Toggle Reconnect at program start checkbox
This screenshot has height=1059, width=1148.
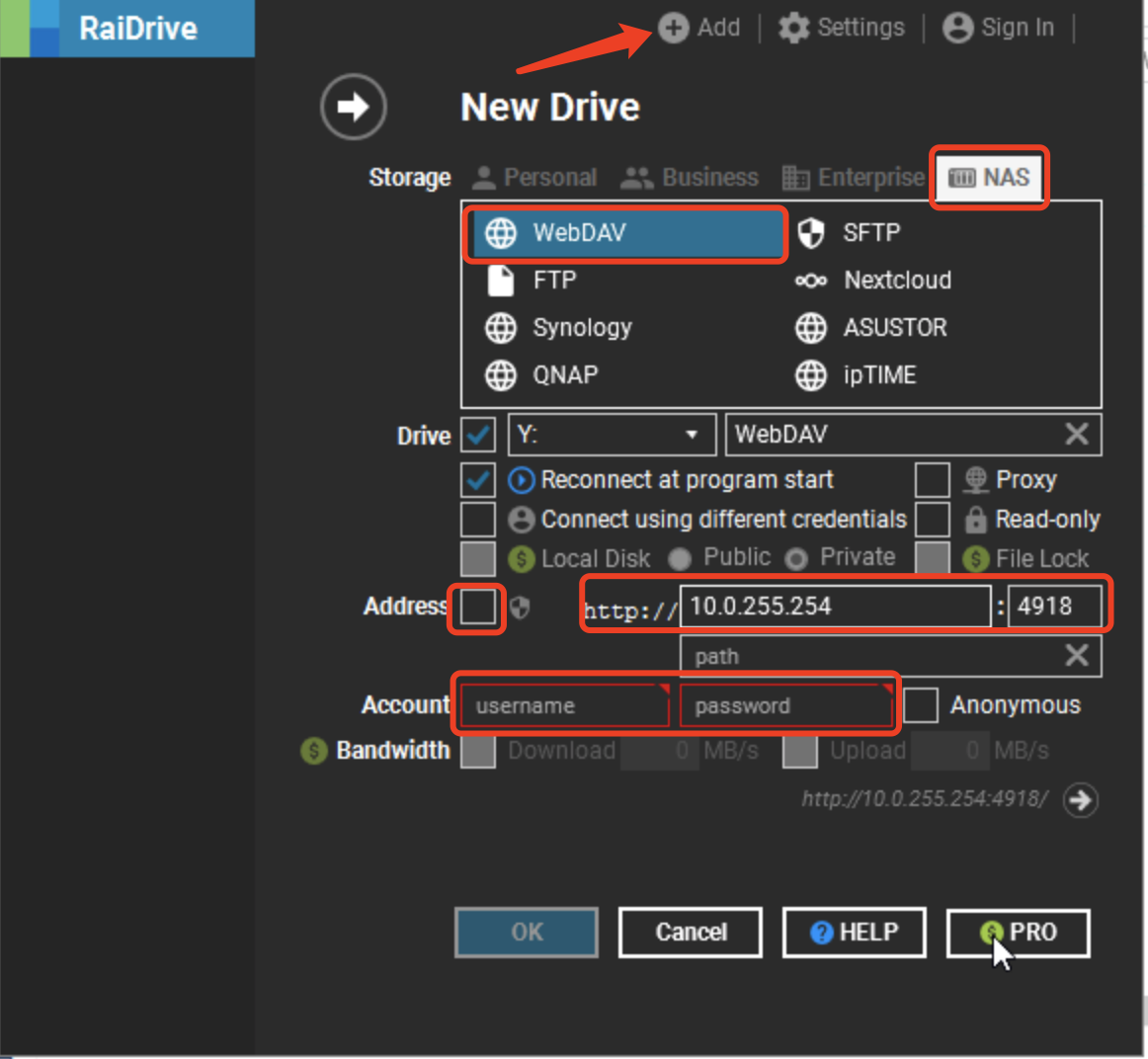pos(478,480)
